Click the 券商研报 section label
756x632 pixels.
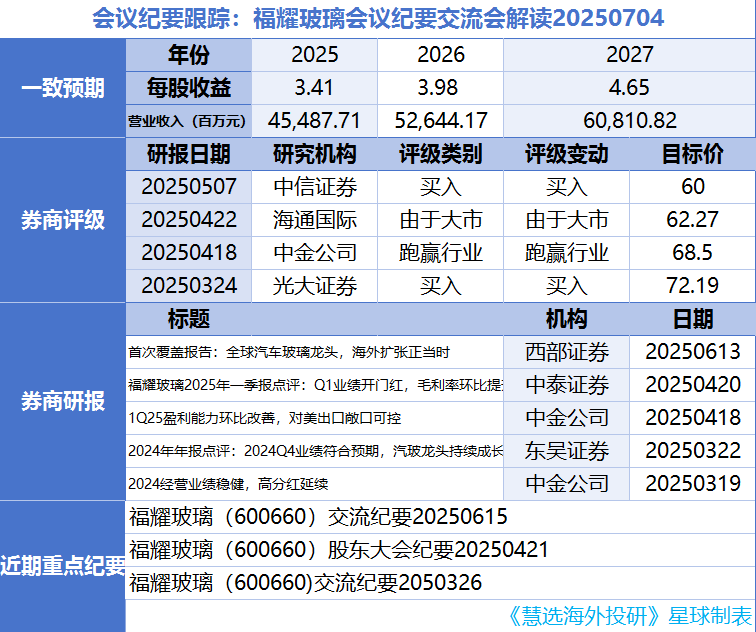(x=63, y=402)
